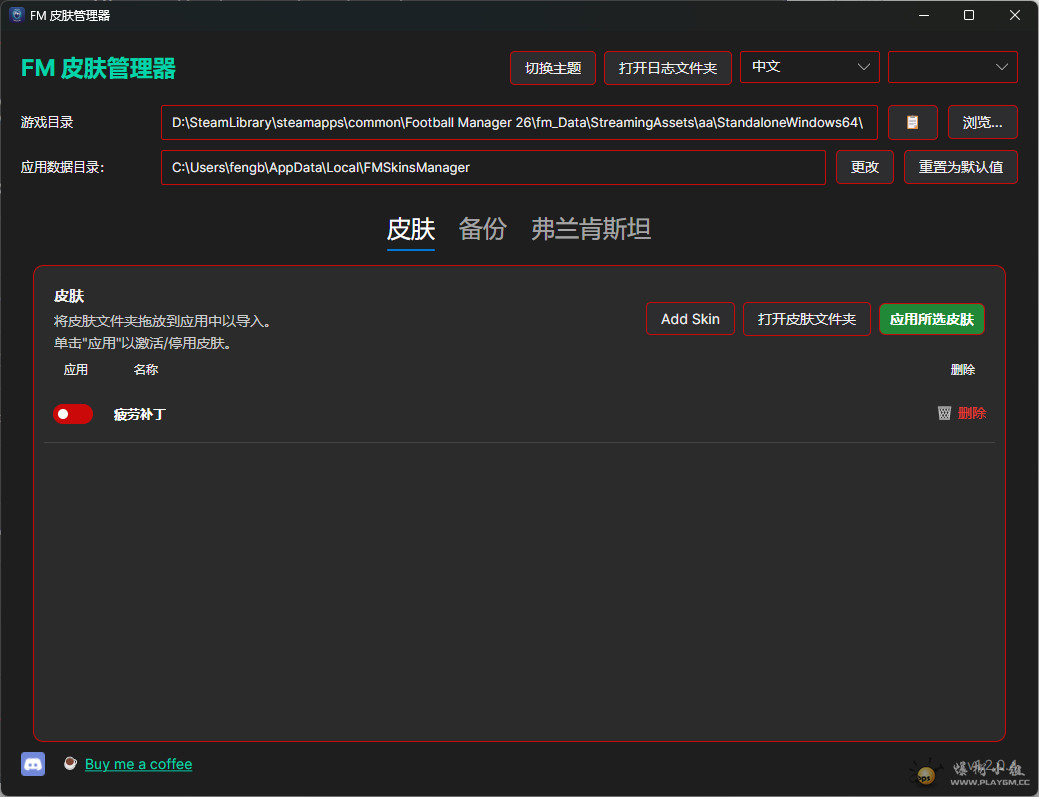This screenshot has width=1039, height=797.
Task: Click the 名称 column header
Action: tap(146, 370)
